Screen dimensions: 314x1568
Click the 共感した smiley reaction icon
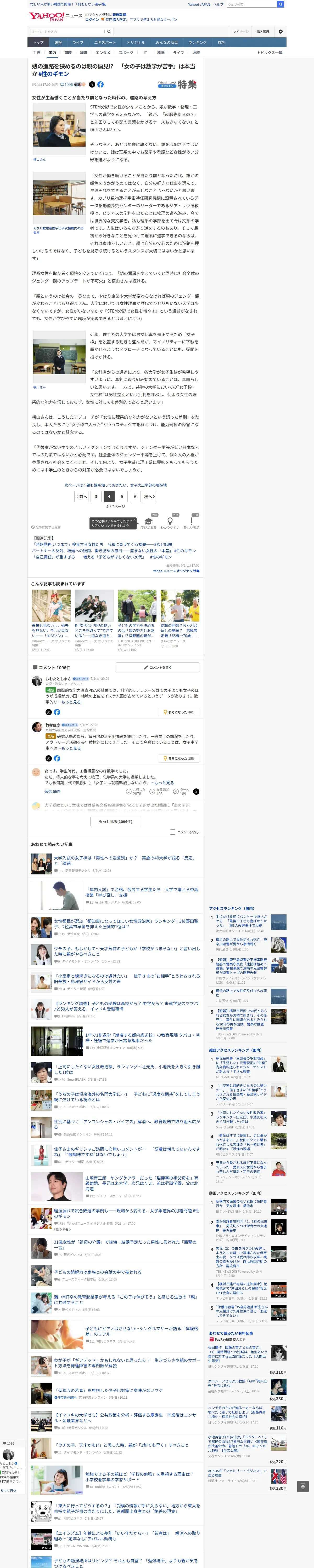pyautogui.click(x=129, y=792)
